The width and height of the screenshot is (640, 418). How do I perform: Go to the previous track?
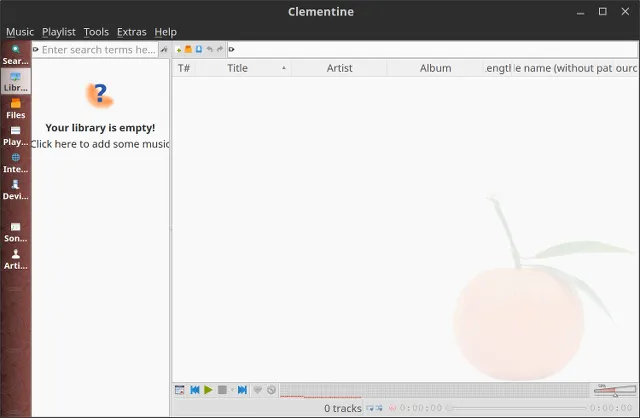[195, 390]
